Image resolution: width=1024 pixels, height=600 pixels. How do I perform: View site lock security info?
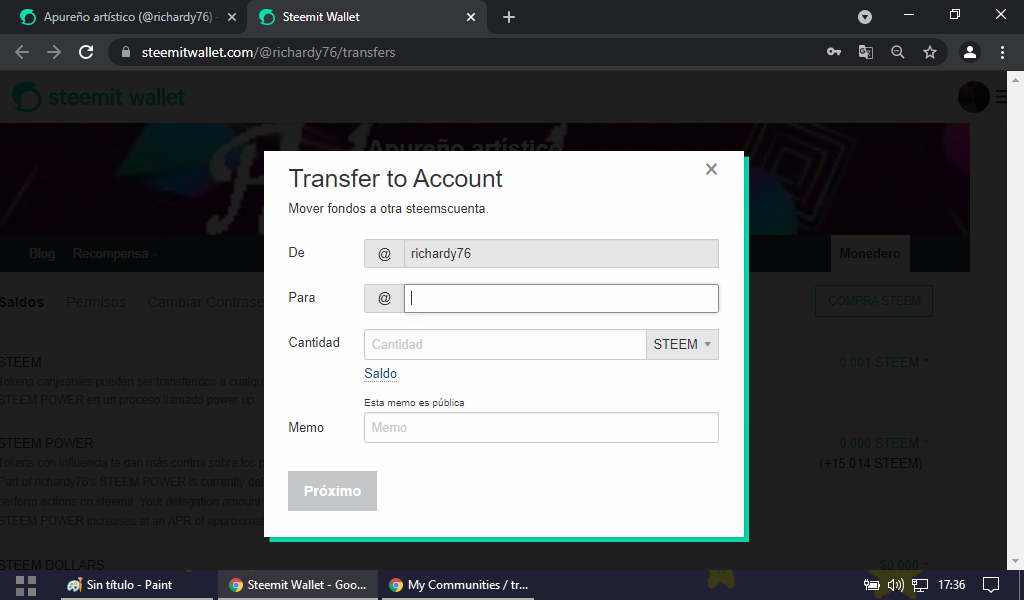point(126,52)
